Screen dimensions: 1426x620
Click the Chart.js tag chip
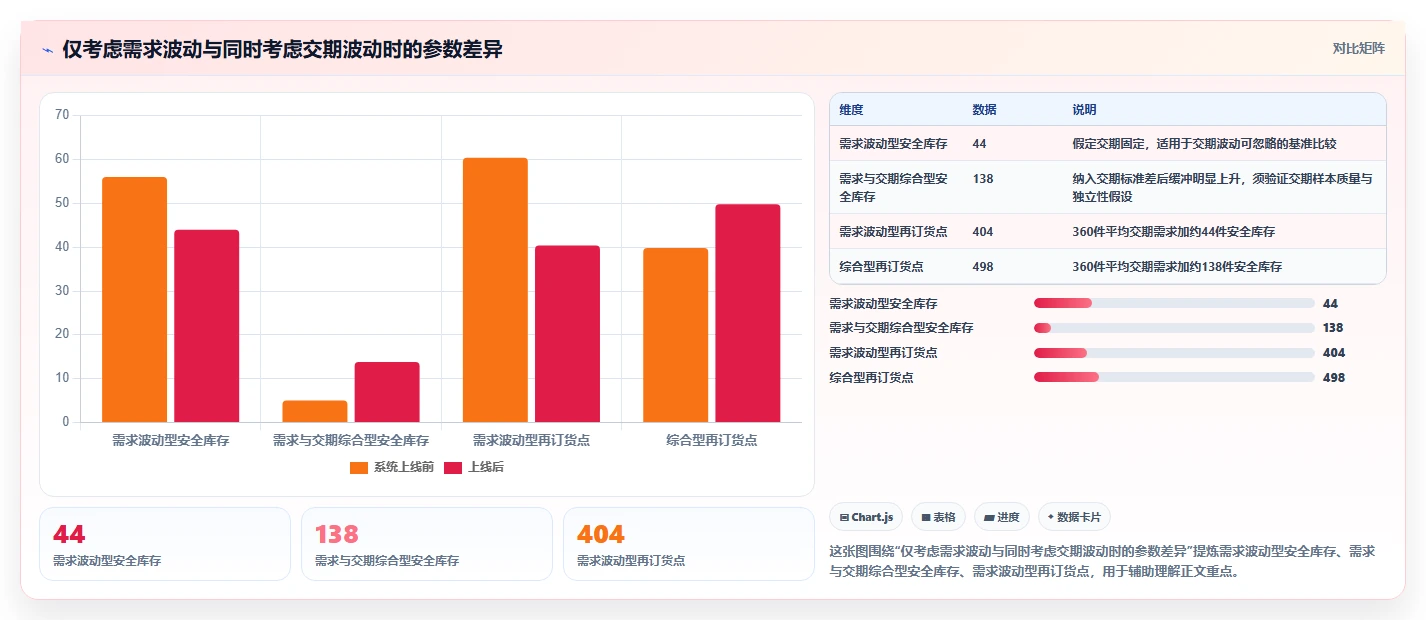[x=866, y=517]
